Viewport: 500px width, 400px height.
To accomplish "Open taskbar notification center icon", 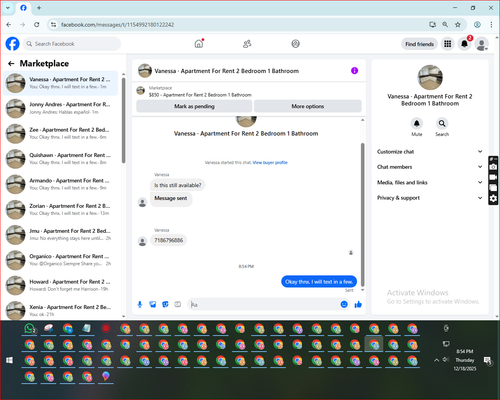I will click(488, 361).
